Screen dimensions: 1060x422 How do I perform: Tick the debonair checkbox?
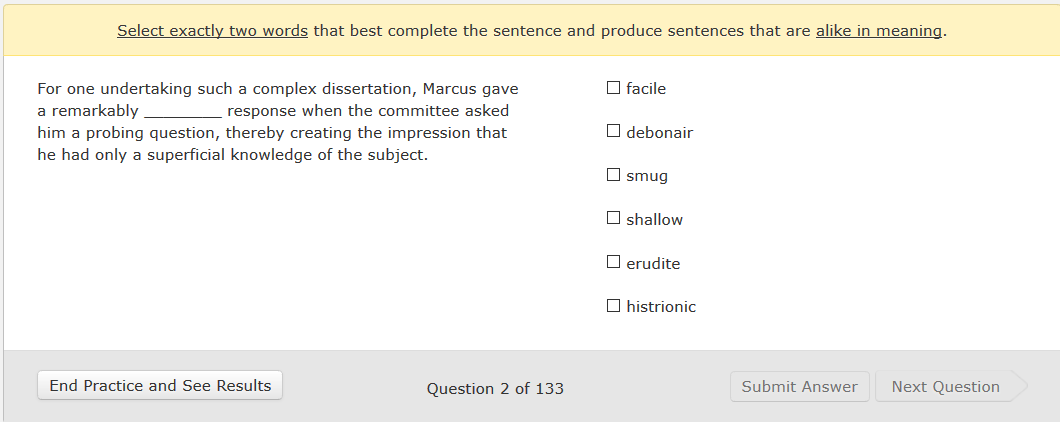pos(613,131)
